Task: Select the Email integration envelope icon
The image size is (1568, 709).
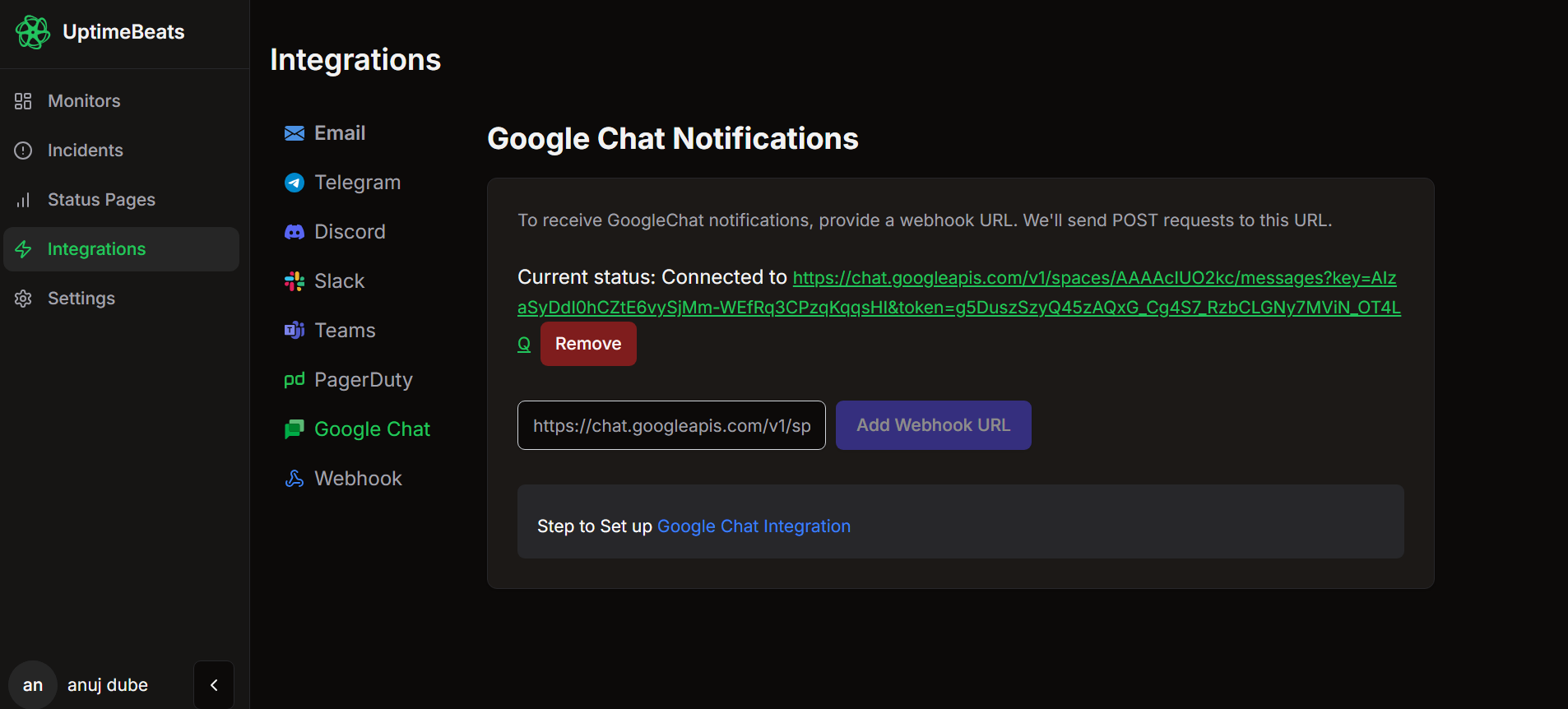Action: point(294,133)
